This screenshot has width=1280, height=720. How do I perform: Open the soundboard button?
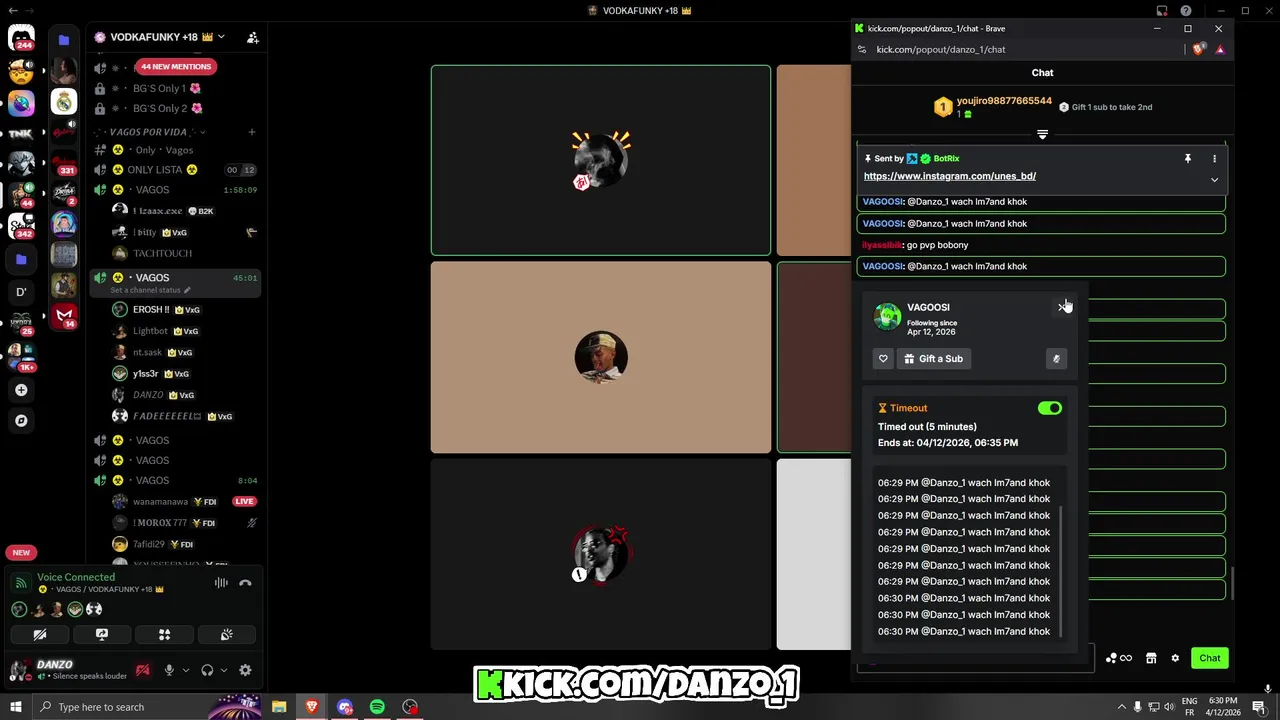click(227, 634)
